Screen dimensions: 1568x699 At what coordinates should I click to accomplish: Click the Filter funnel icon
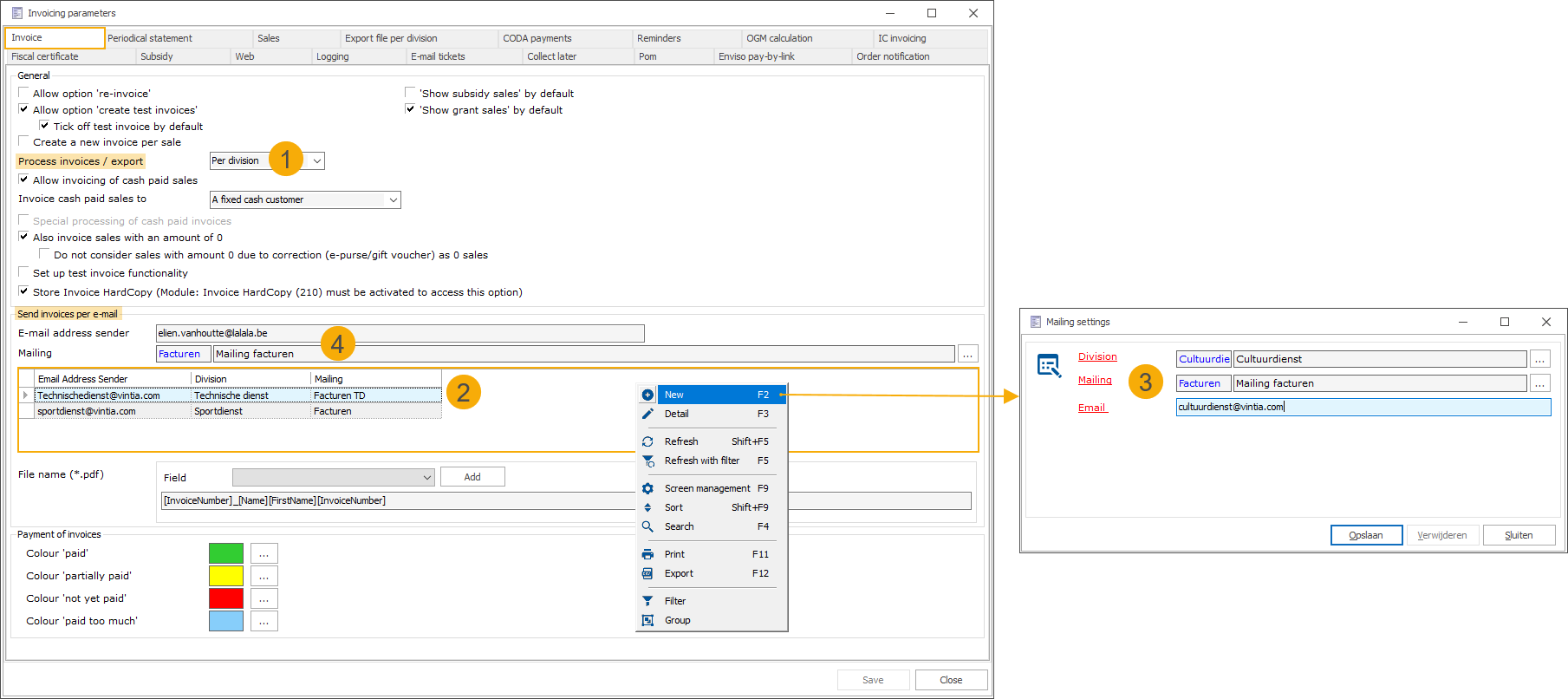pos(647,602)
